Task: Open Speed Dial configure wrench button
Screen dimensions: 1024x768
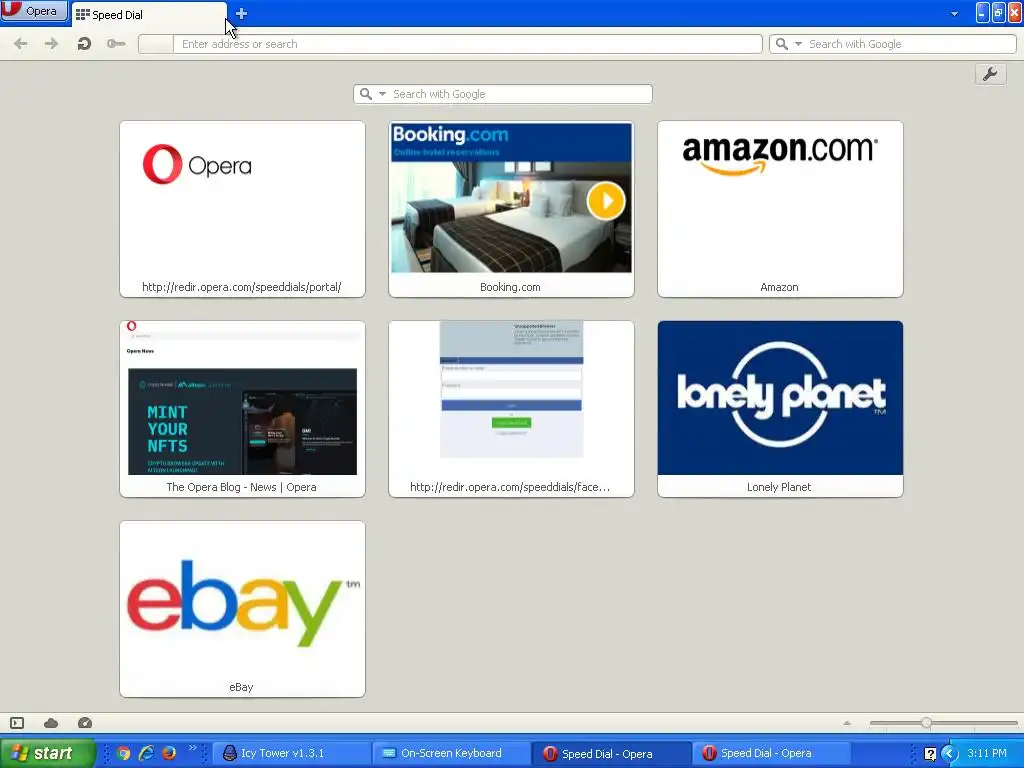Action: [990, 74]
